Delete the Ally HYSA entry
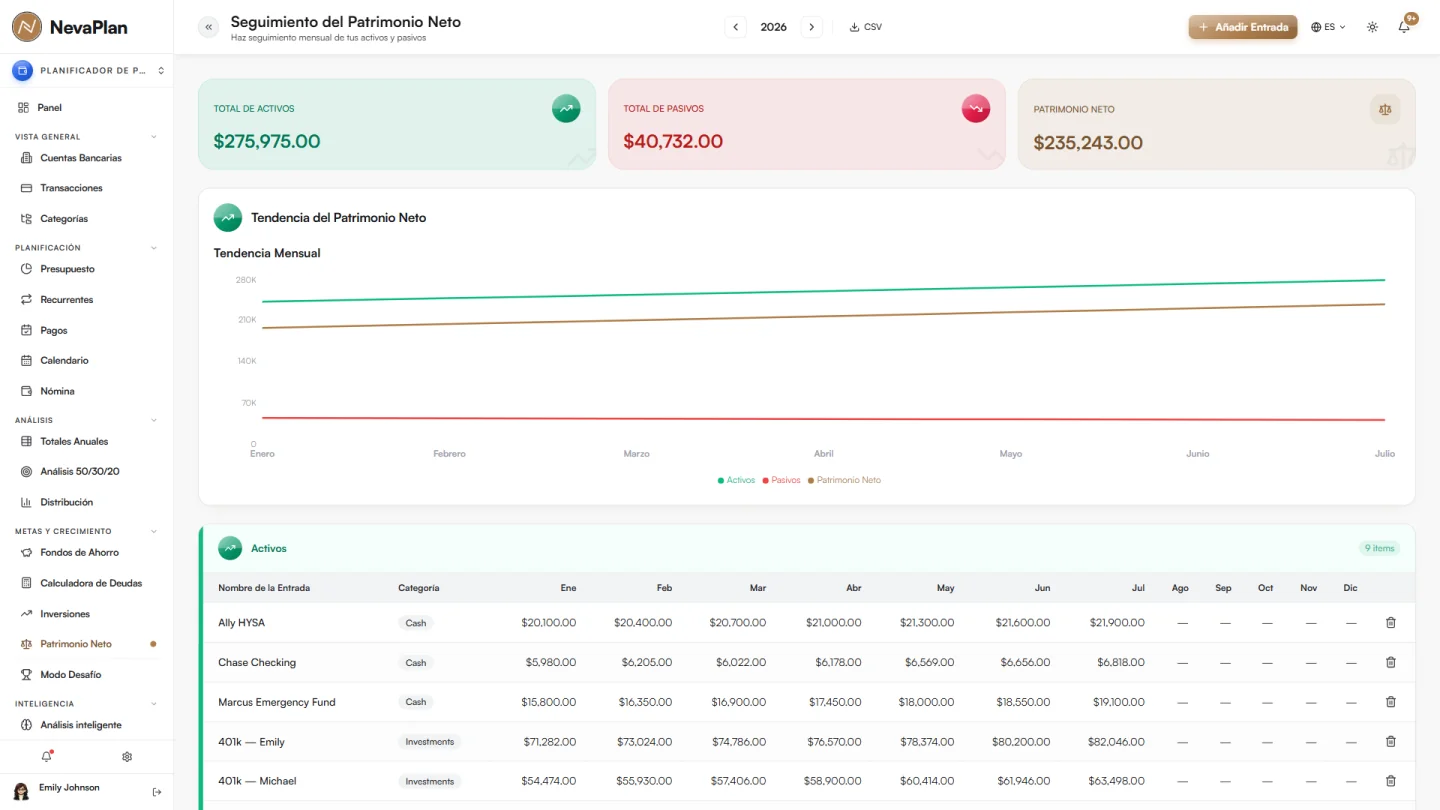 point(1390,623)
